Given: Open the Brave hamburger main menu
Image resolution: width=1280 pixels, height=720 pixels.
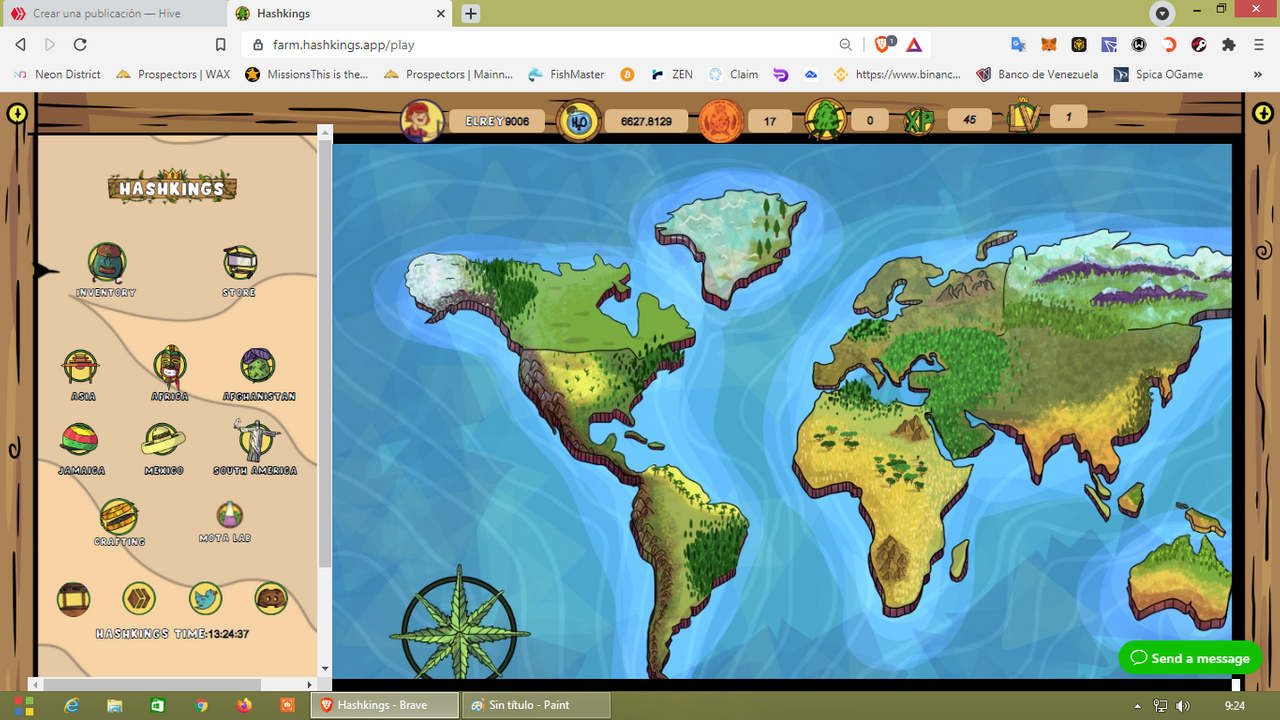Looking at the screenshot, I should [x=1259, y=45].
